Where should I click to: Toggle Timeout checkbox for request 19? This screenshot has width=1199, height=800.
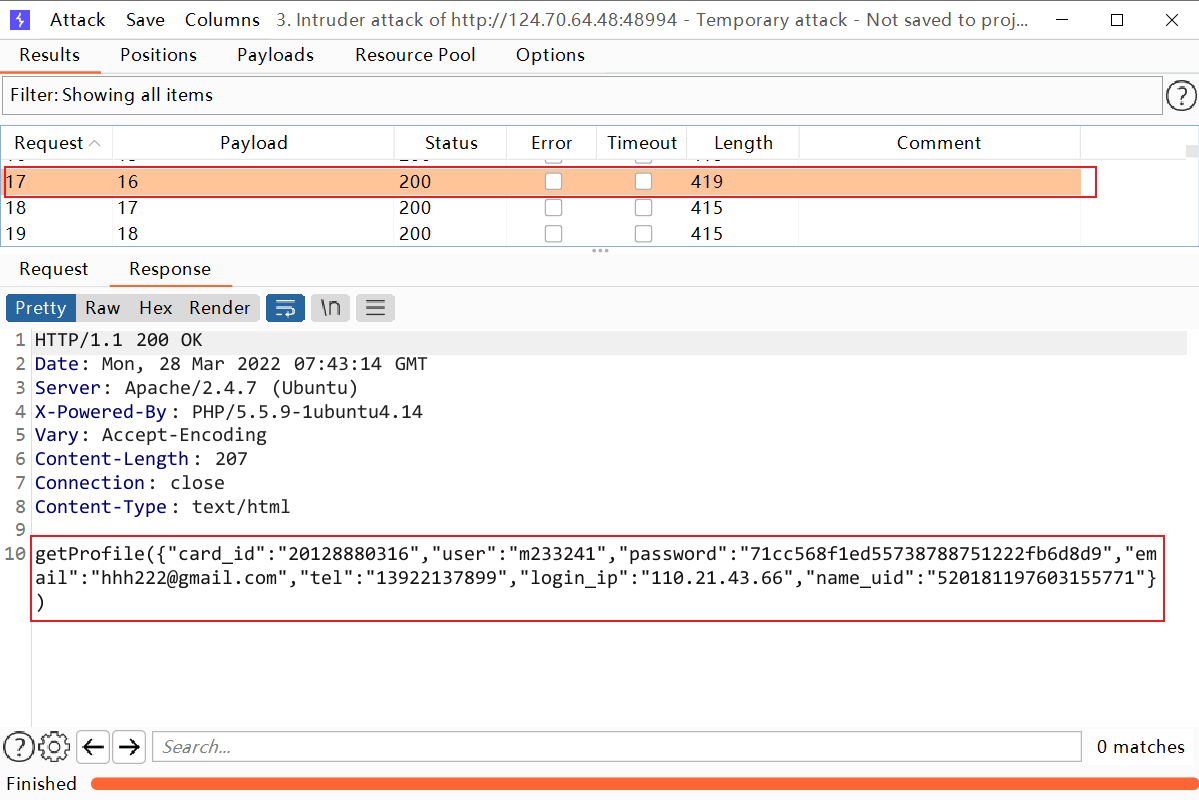point(644,234)
